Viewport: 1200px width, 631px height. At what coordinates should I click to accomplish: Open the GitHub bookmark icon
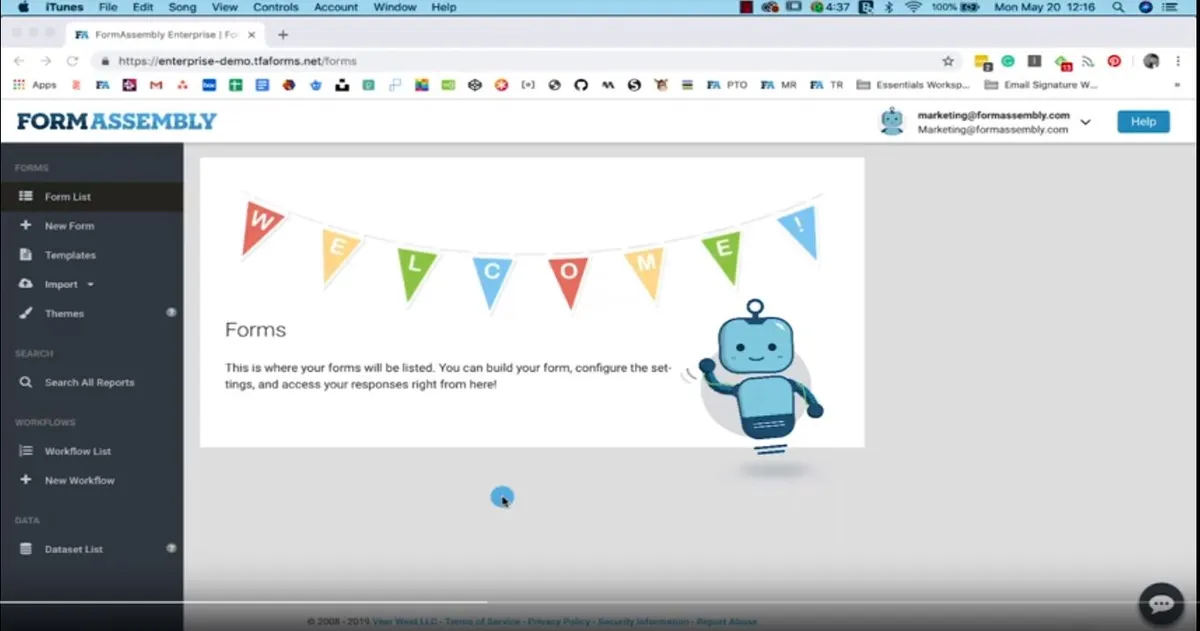click(x=581, y=85)
